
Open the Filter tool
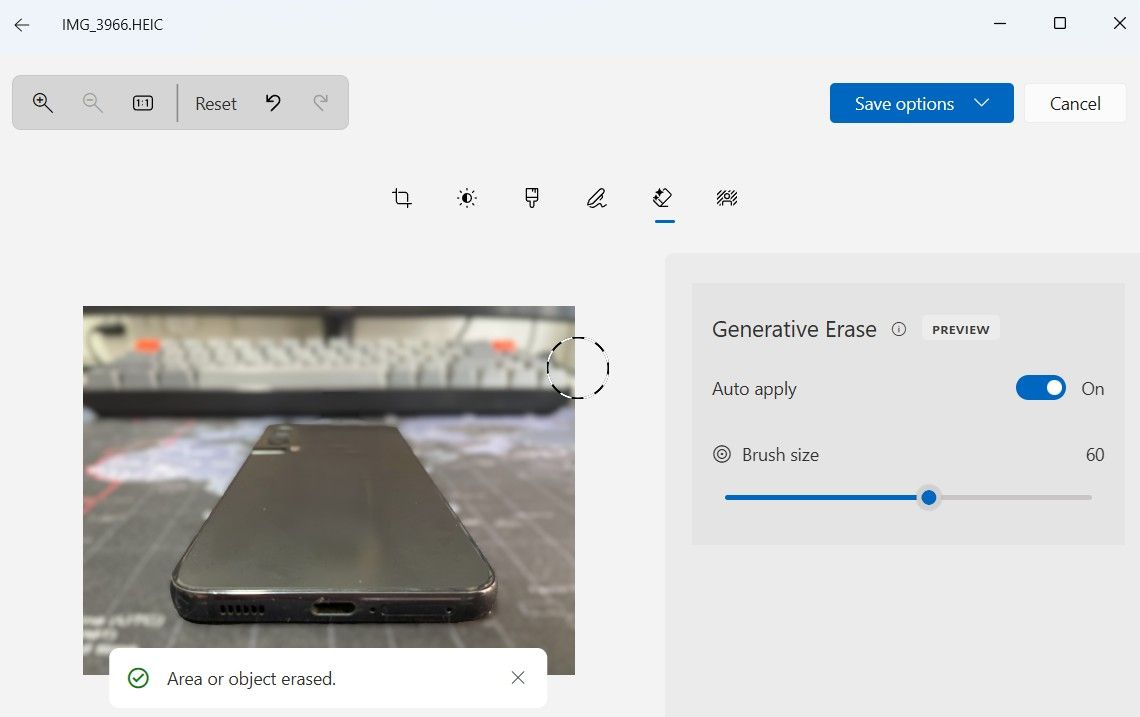click(532, 198)
